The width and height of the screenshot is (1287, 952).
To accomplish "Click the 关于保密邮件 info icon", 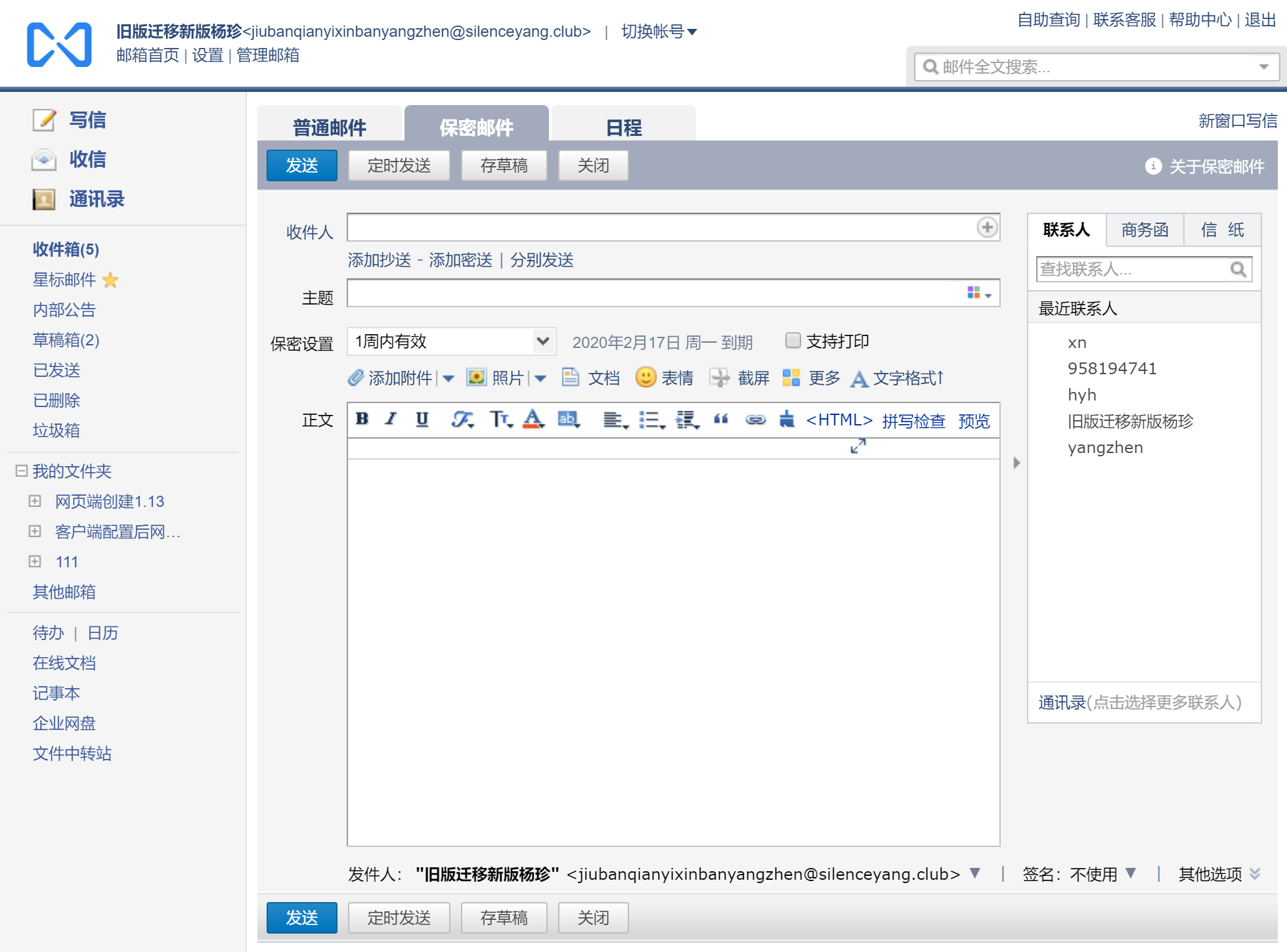I will (1153, 166).
